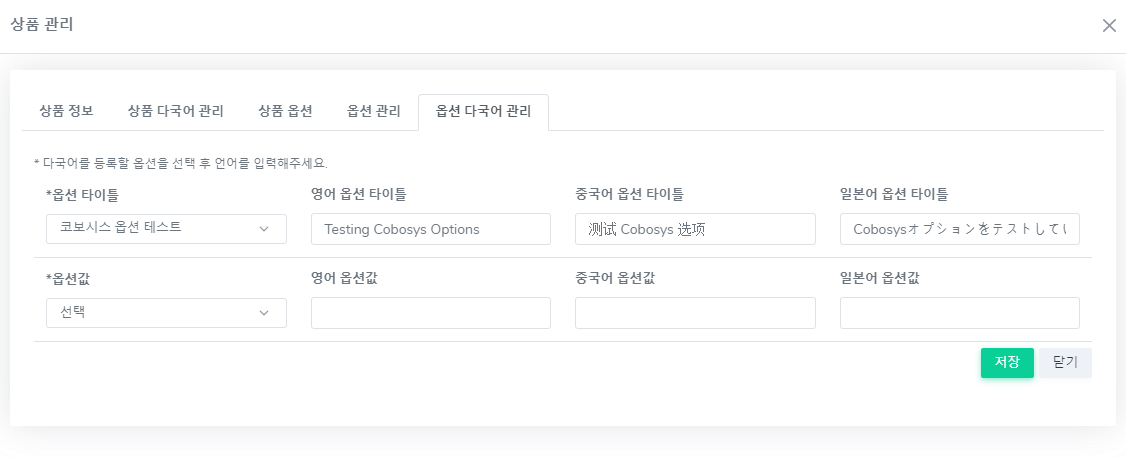Click the chevron arrow in 옵션 타이틀 select
This screenshot has width=1126, height=458.
pyautogui.click(x=264, y=229)
